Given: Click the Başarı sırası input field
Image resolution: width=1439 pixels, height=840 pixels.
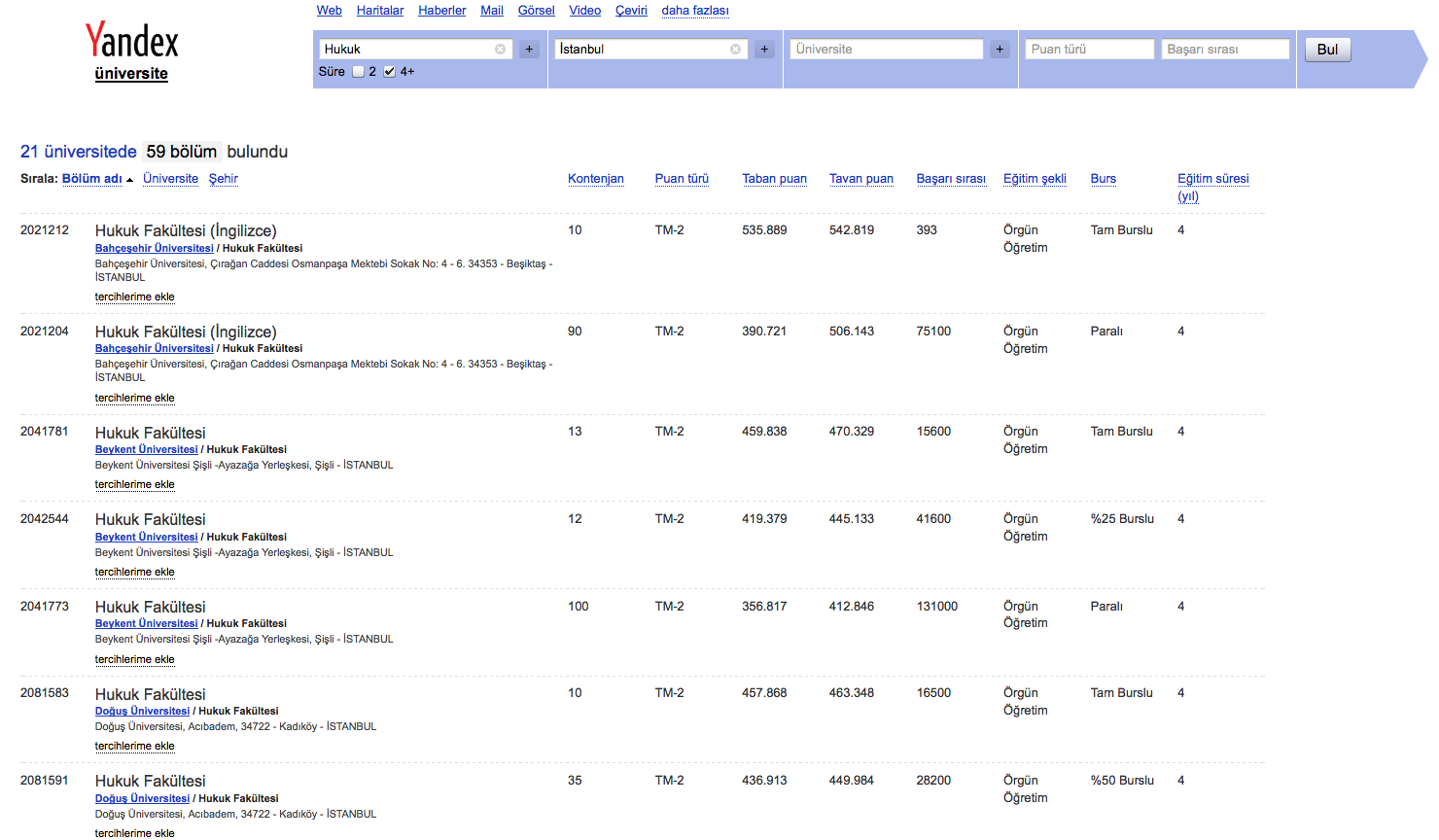Looking at the screenshot, I should (1225, 49).
